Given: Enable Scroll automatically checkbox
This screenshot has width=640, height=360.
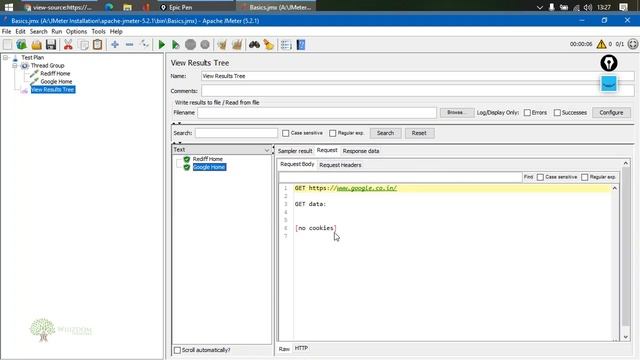Looking at the screenshot, I should 177,350.
